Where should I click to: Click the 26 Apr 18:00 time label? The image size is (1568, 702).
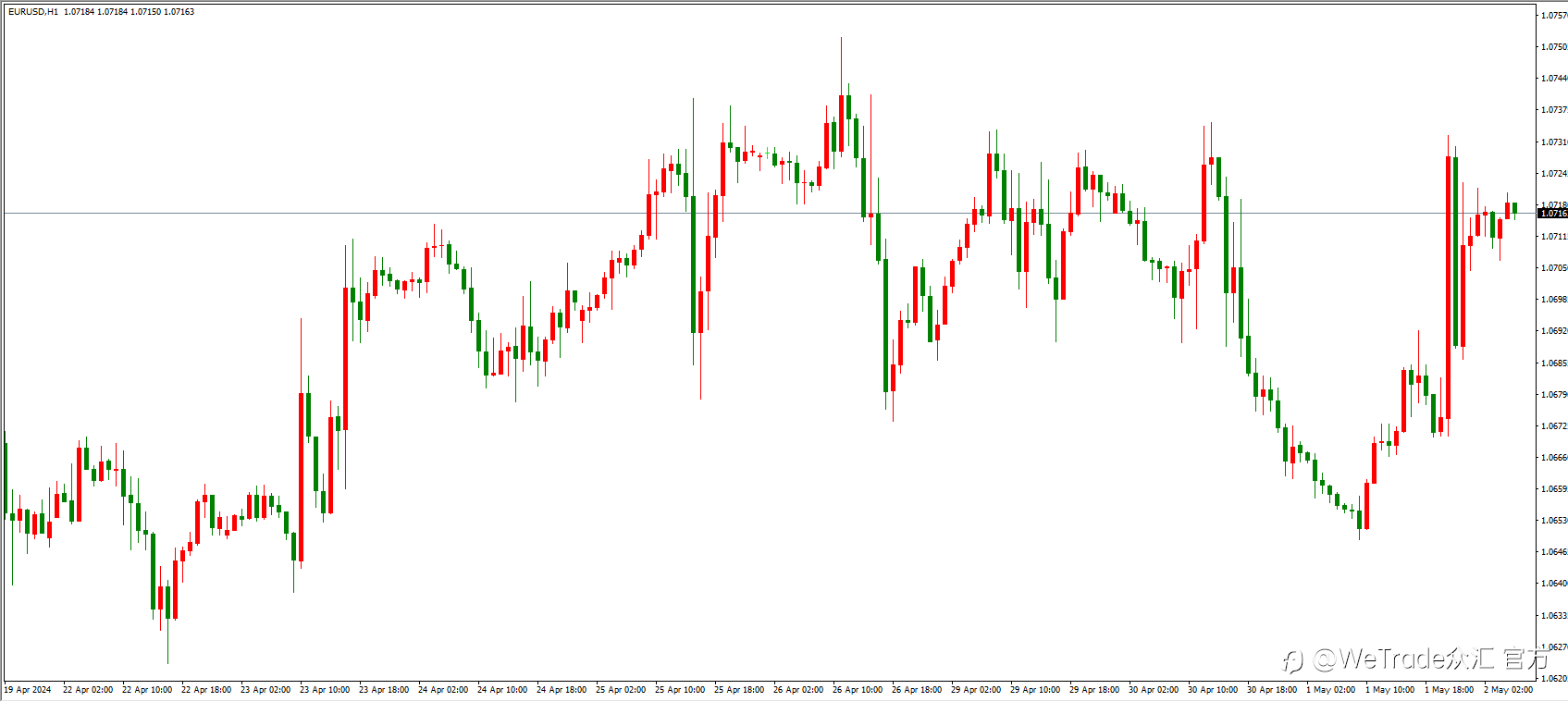(x=917, y=690)
